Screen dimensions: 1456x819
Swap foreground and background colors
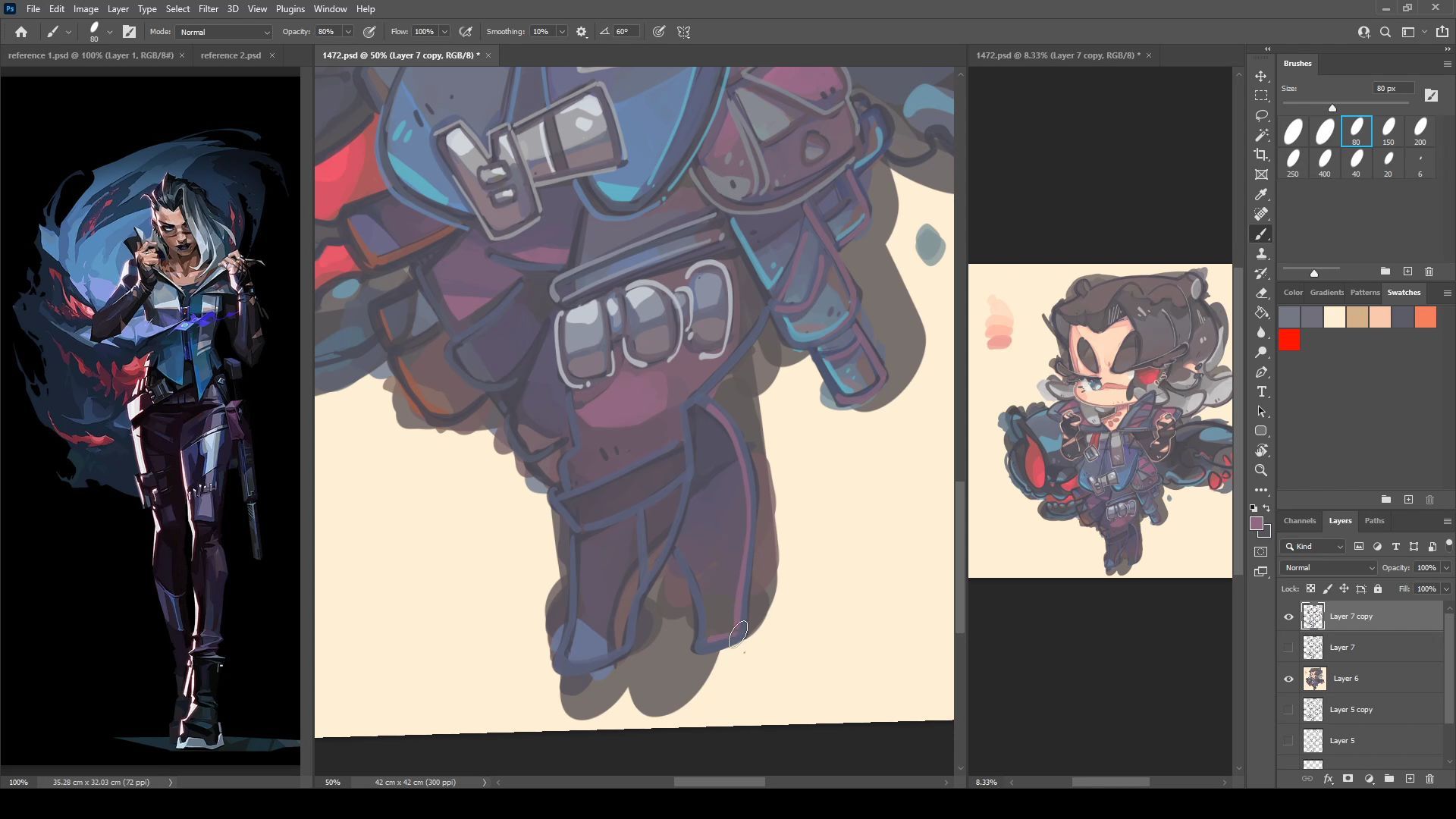1267,508
